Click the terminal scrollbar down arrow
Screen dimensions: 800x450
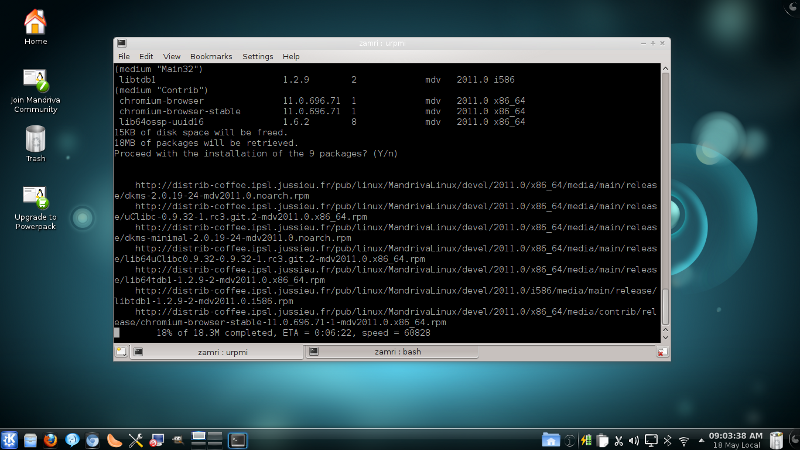pyautogui.click(x=665, y=338)
